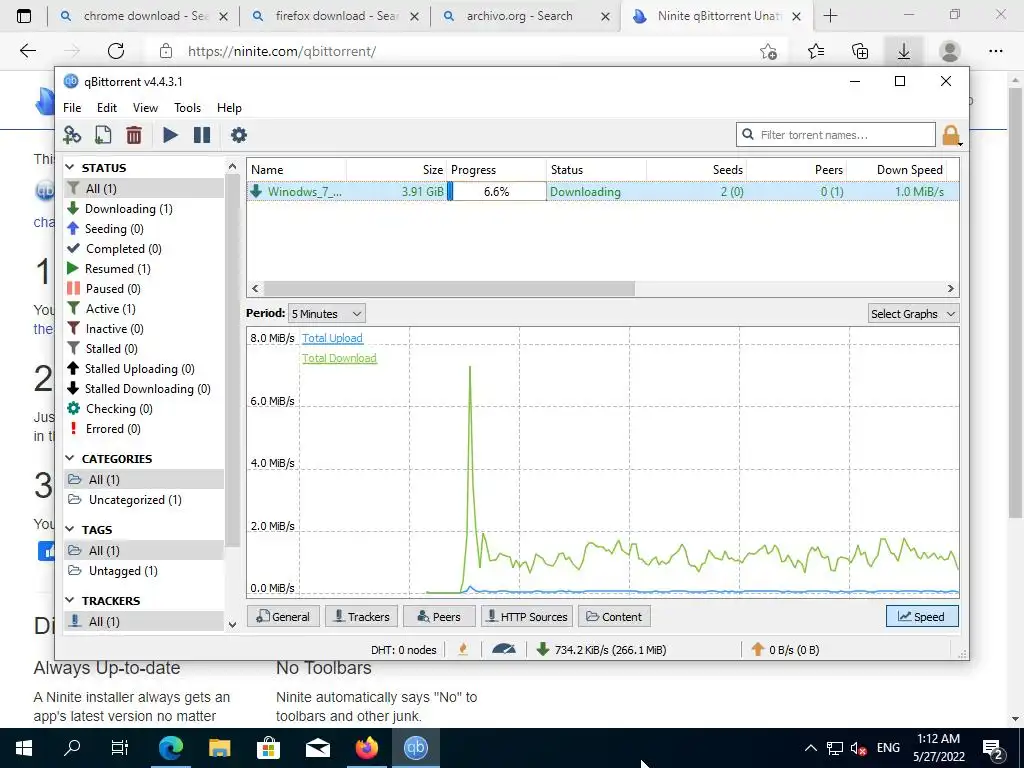The image size is (1024, 768).
Task: Click the orange upload speed status entry
Action: click(785, 650)
